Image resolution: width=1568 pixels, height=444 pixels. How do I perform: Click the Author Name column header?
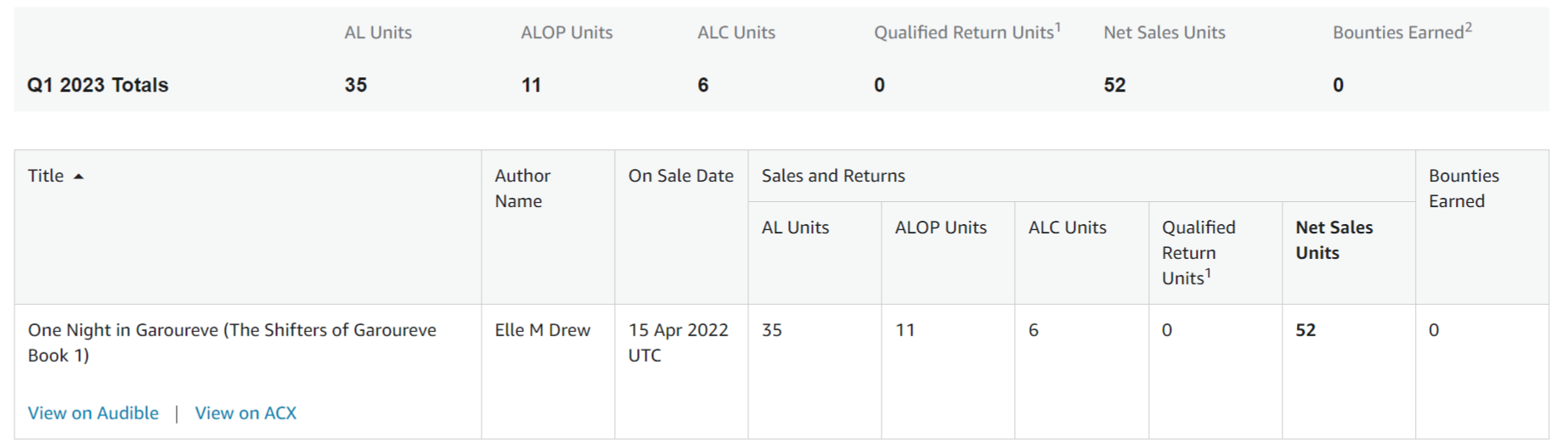tap(522, 188)
